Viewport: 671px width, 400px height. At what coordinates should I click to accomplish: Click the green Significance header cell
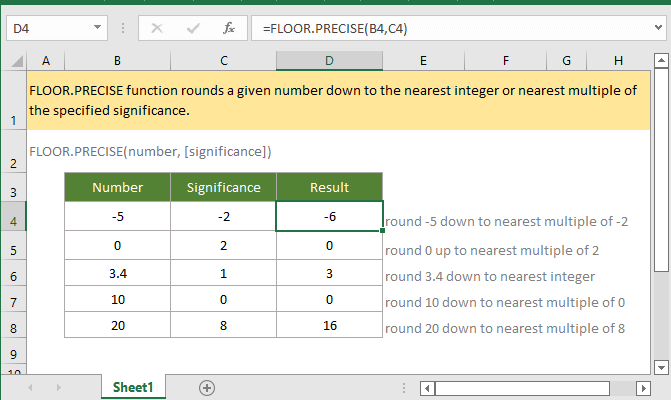223,187
